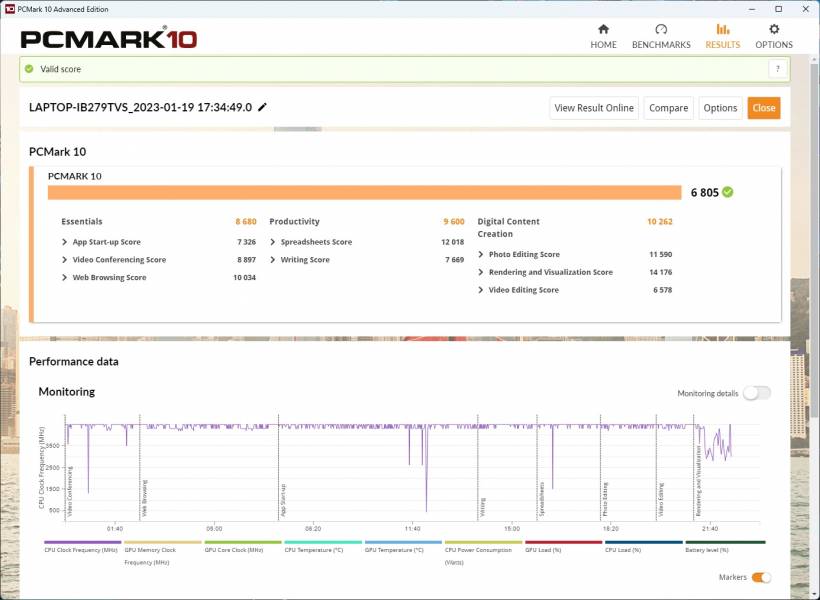820x600 pixels.
Task: Click the green check beside 6 805
Action: [727, 192]
